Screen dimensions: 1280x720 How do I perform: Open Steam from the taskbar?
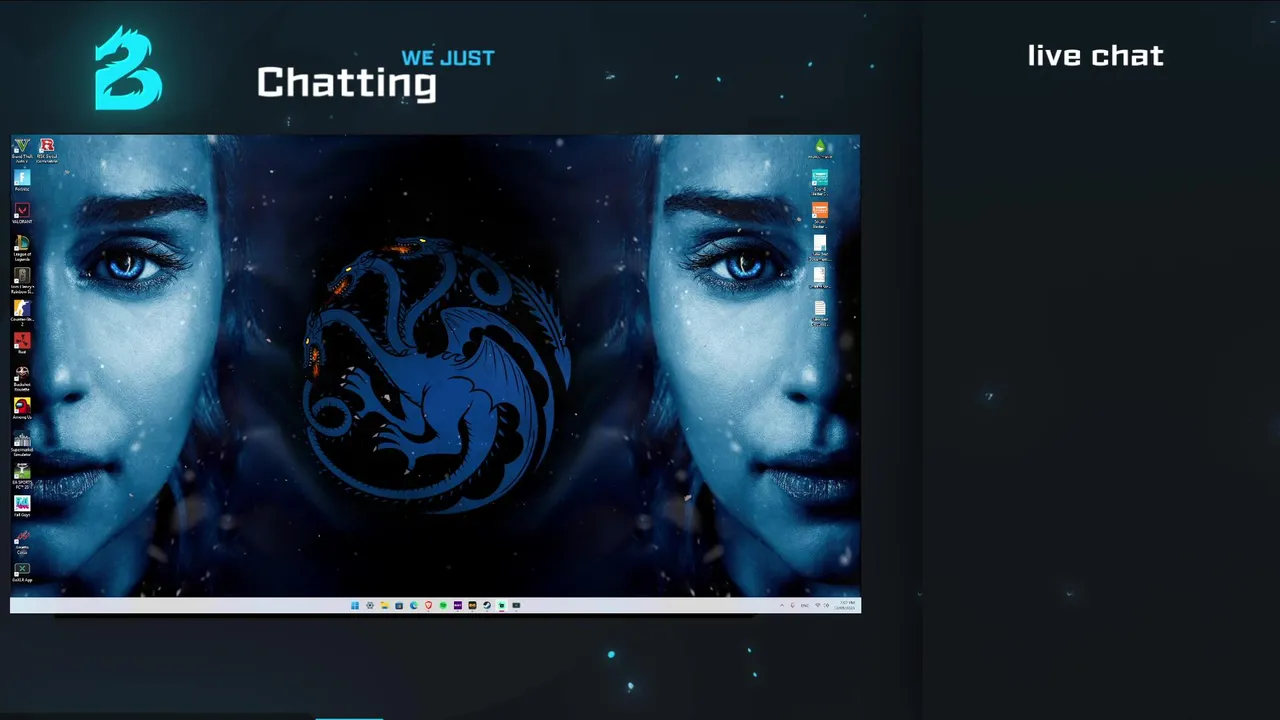(x=487, y=605)
